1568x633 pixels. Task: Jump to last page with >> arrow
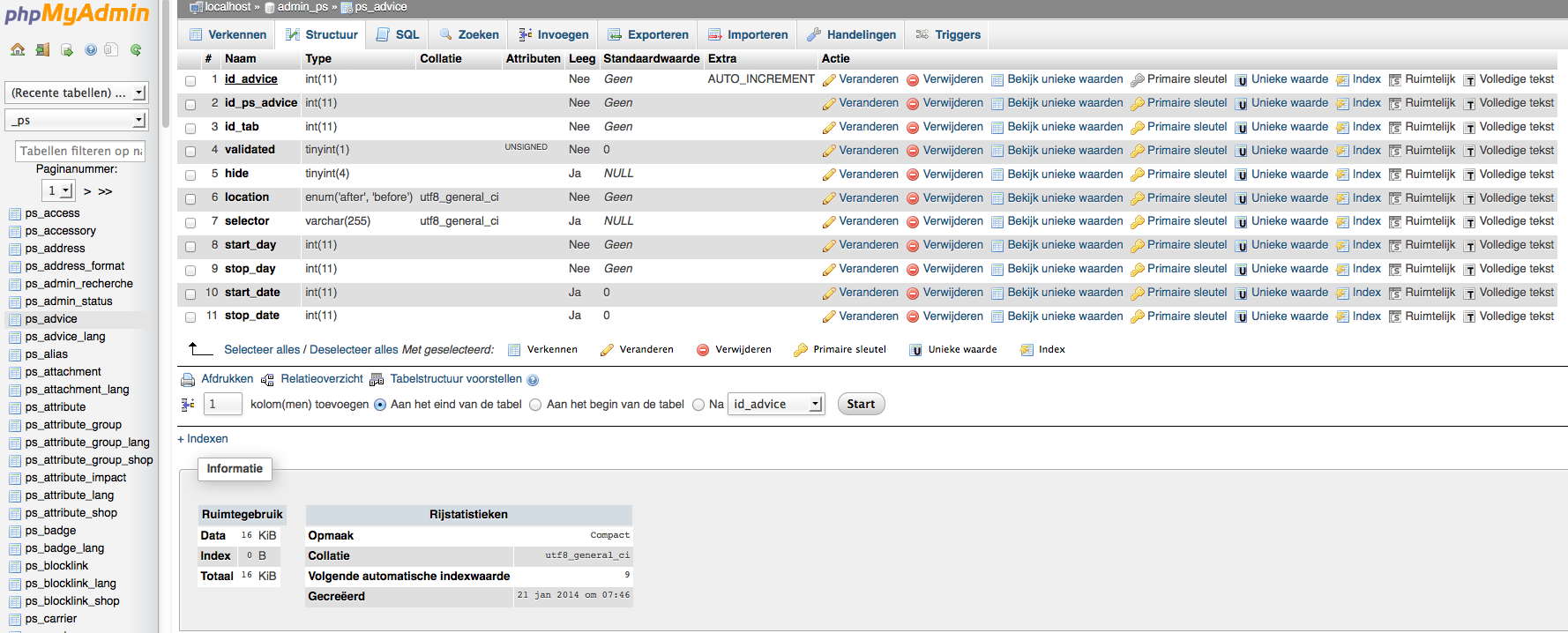coord(105,191)
